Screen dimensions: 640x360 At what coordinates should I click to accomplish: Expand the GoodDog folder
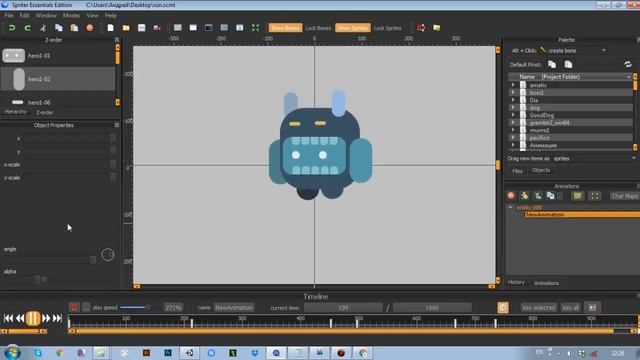(513, 115)
